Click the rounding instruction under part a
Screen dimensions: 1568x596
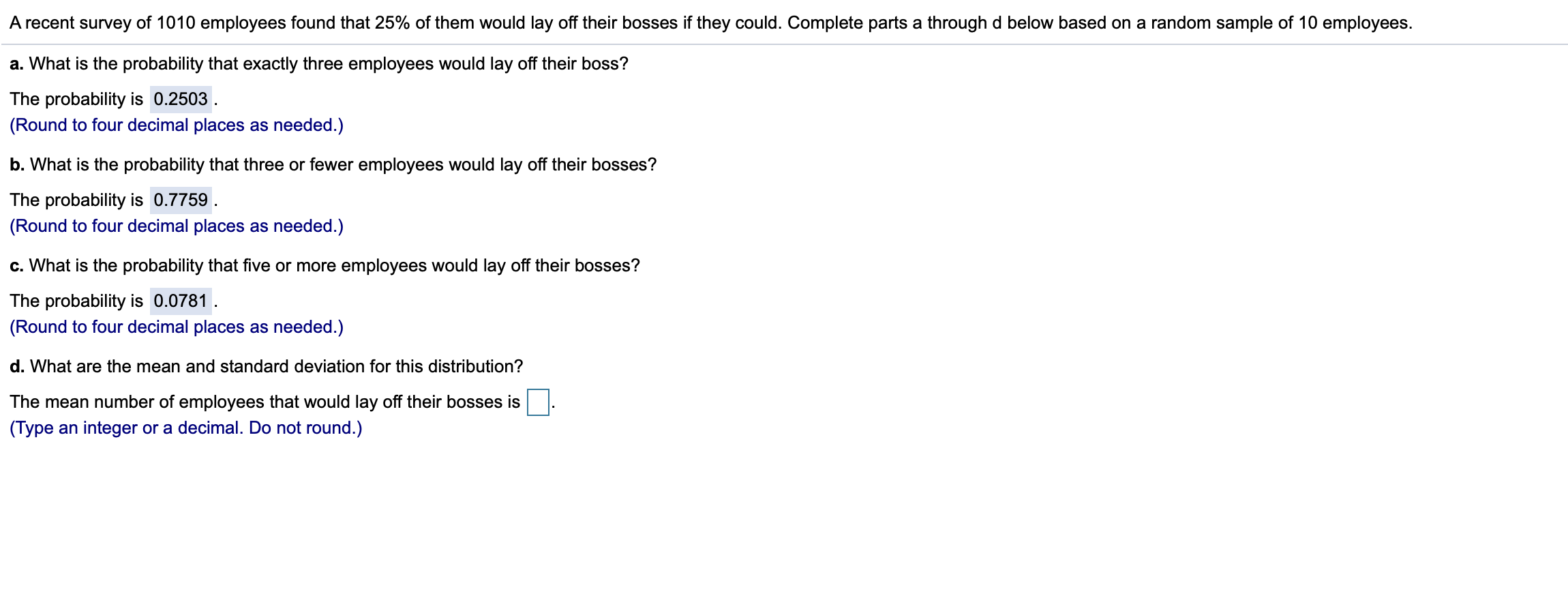coord(176,125)
